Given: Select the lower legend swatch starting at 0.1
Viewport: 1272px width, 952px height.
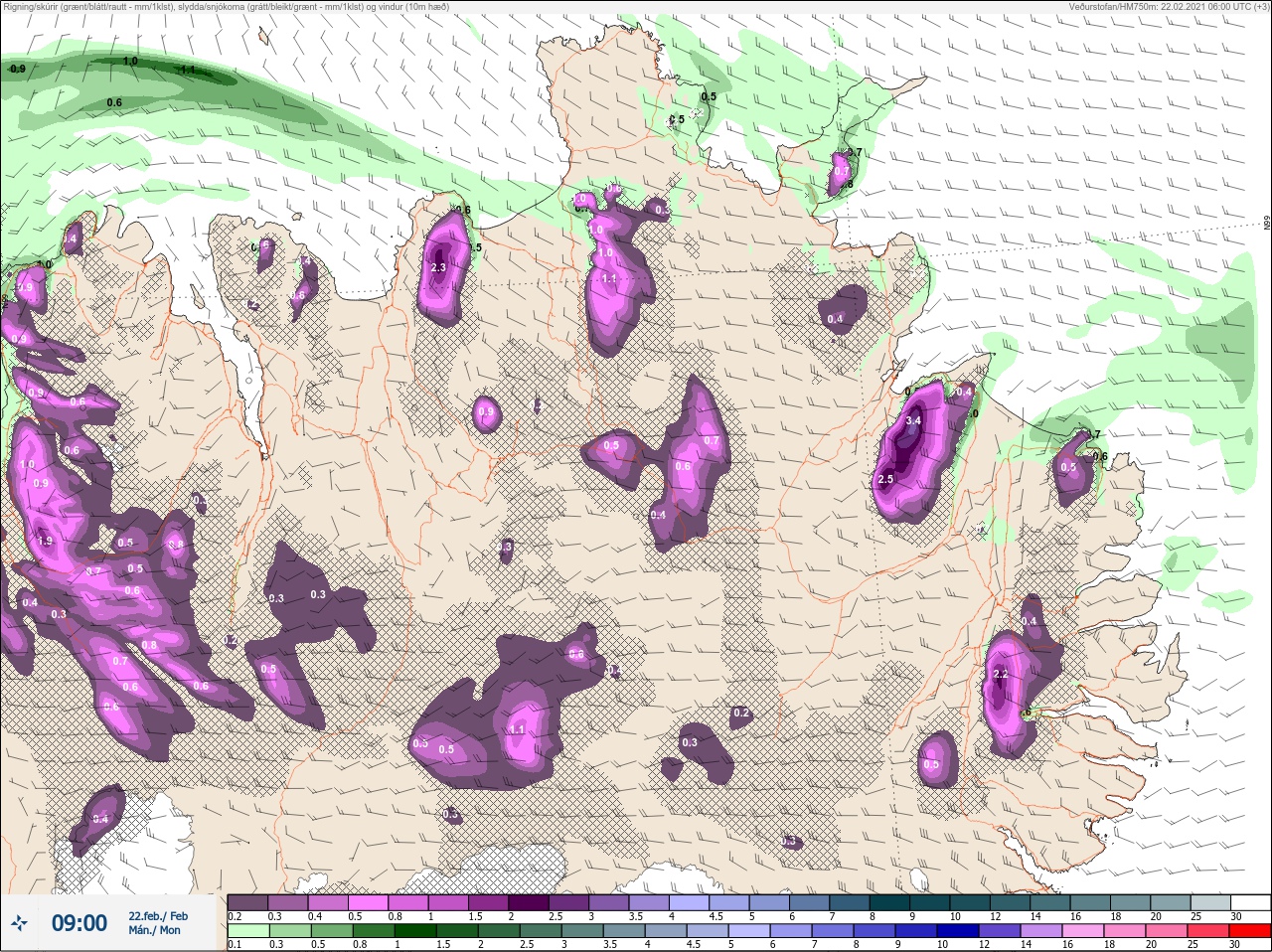Looking at the screenshot, I should tap(247, 931).
